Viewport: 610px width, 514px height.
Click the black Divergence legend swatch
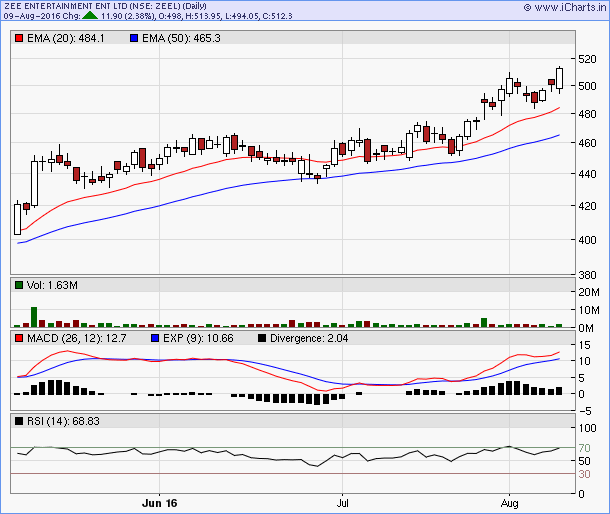(262, 338)
